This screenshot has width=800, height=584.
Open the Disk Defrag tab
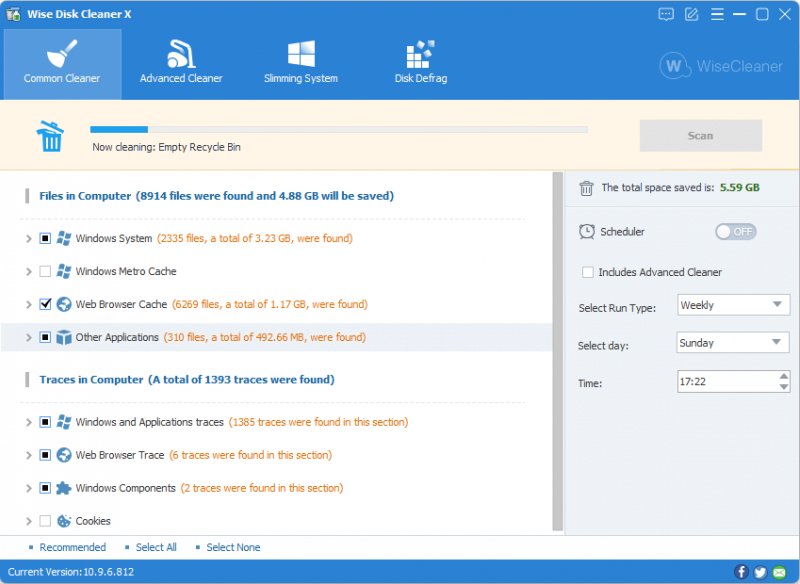421,64
